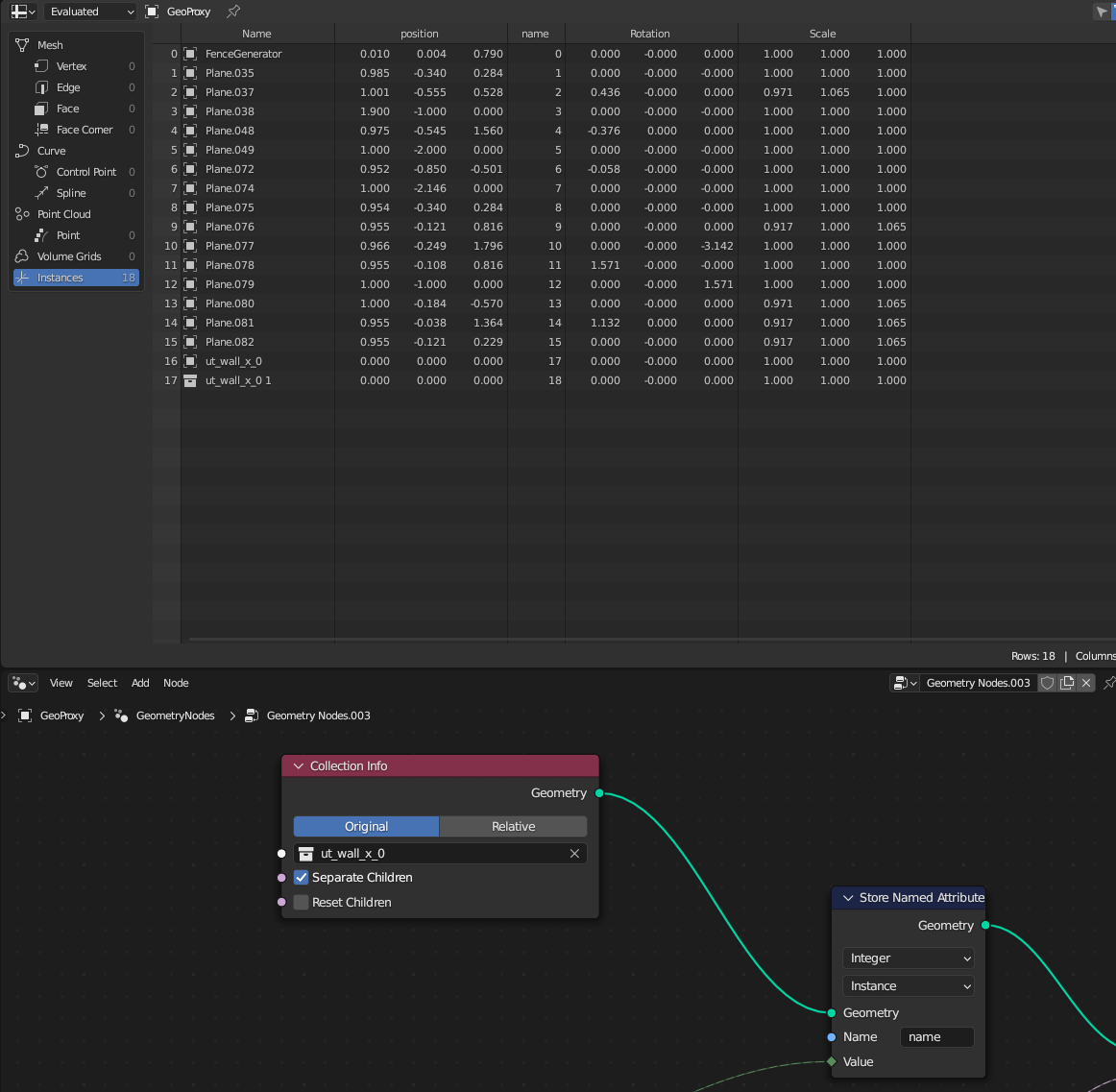
Task: Click the Geometry Nodes.003 node tree name field
Action: point(978,684)
